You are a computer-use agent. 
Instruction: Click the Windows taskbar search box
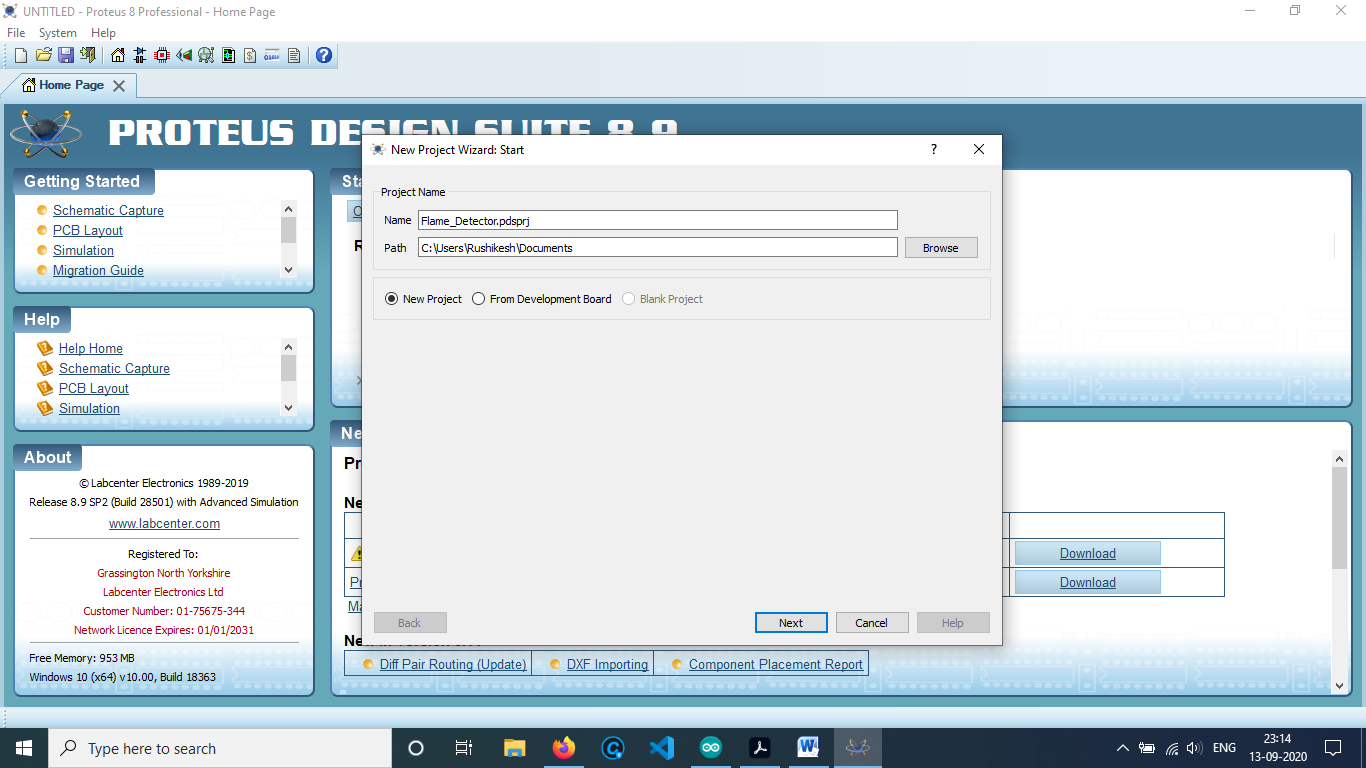[x=220, y=748]
